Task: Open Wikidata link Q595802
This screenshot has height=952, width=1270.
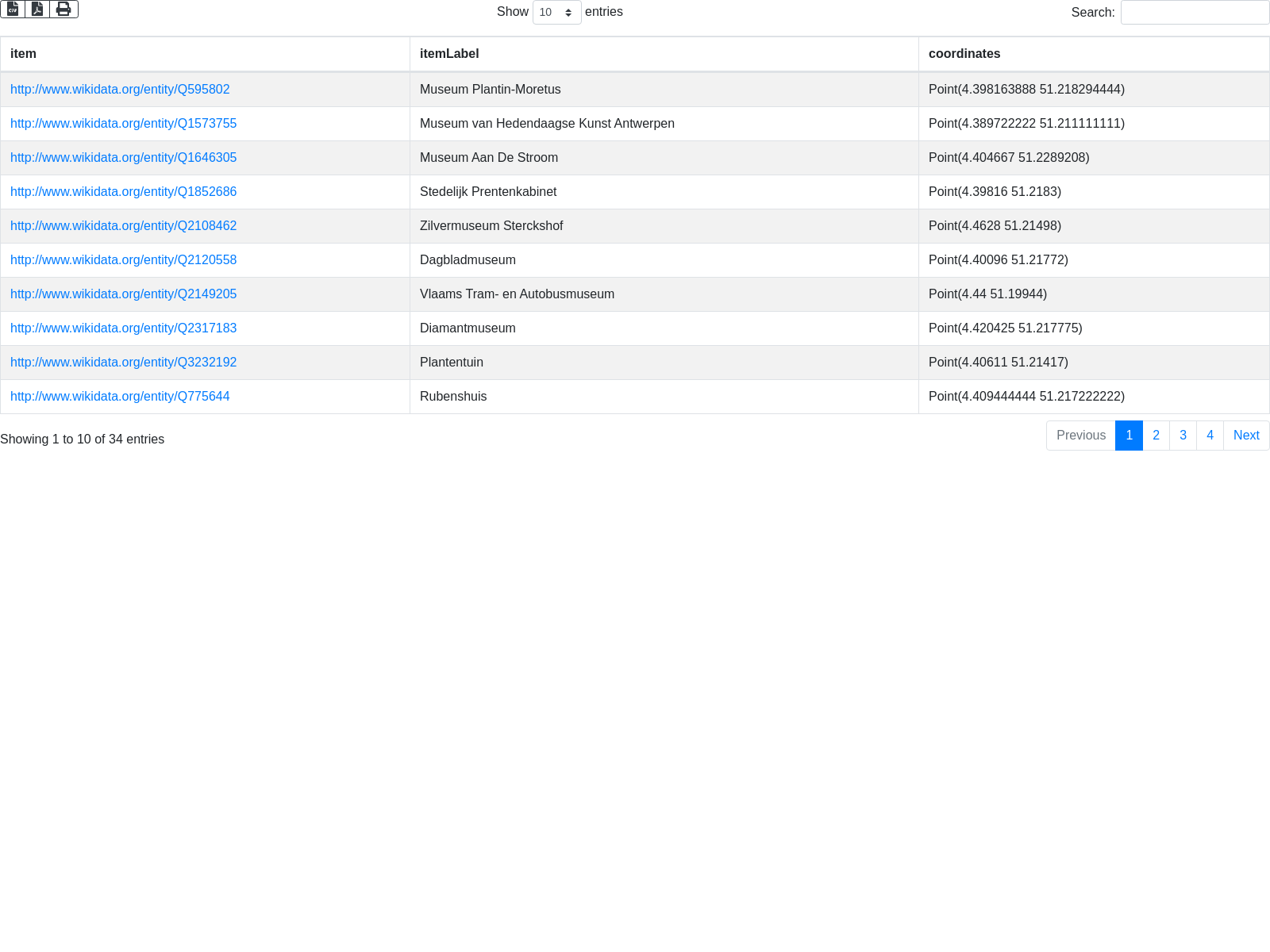Action: [120, 90]
